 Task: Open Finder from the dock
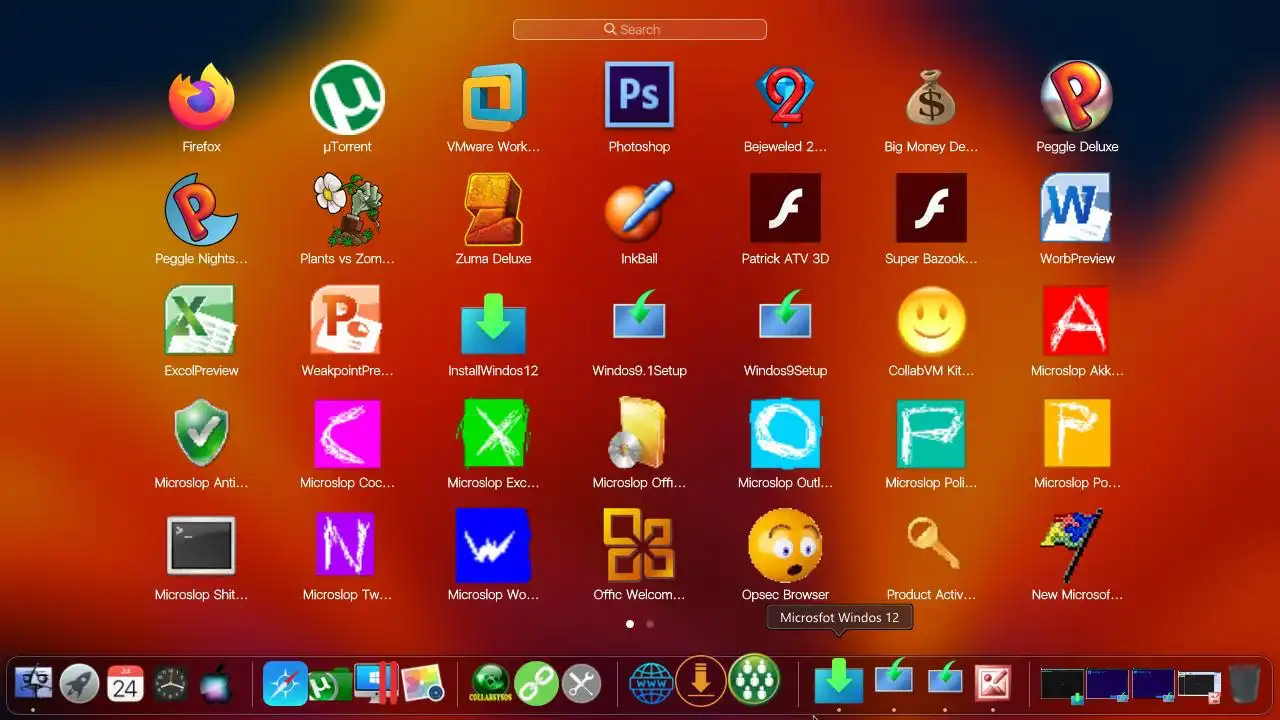coord(33,684)
